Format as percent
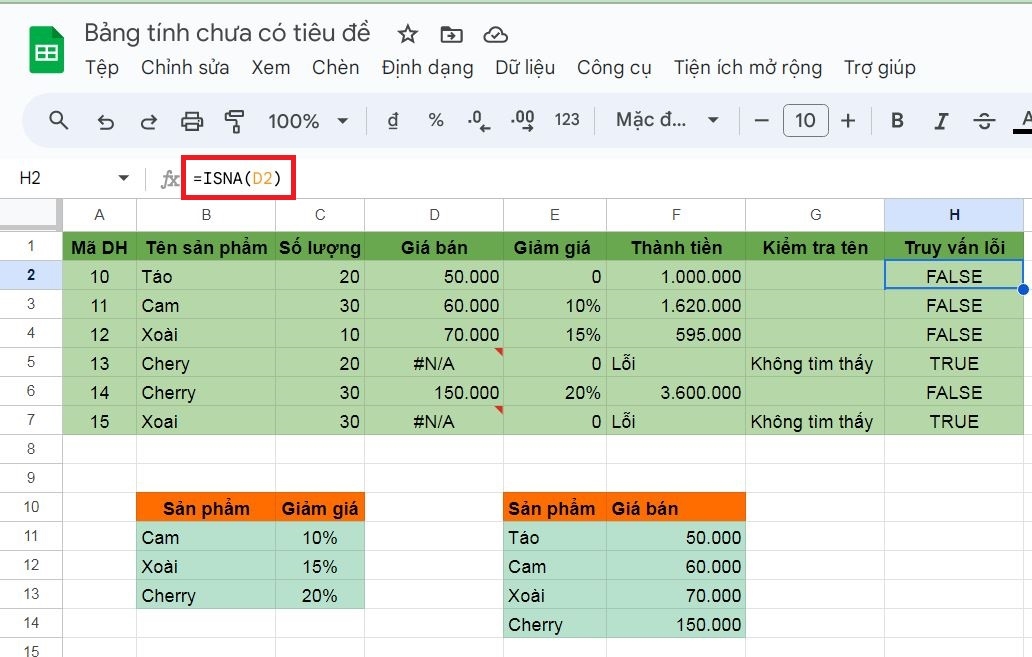1032x657 pixels. coord(435,120)
